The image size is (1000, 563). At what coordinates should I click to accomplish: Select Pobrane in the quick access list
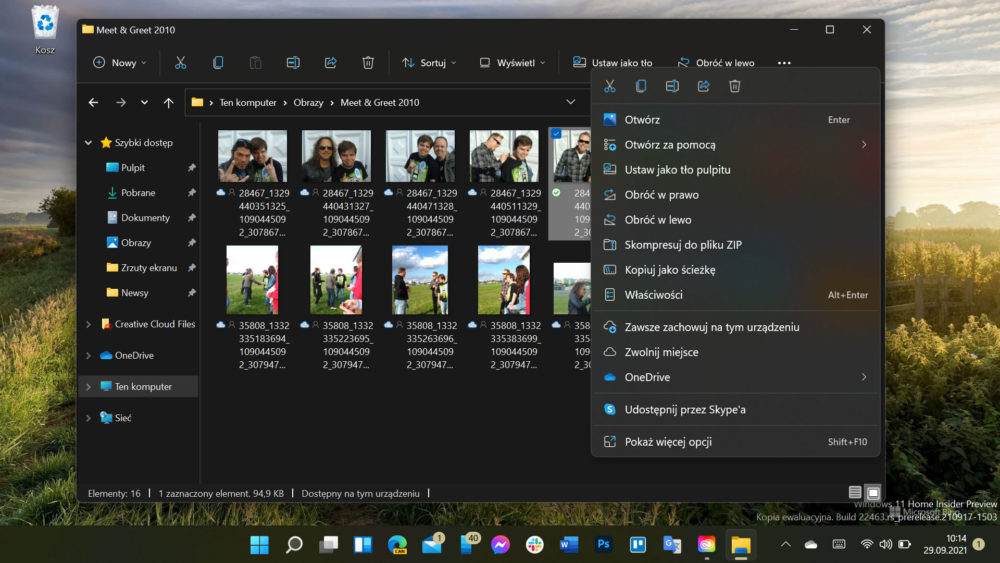(140, 193)
